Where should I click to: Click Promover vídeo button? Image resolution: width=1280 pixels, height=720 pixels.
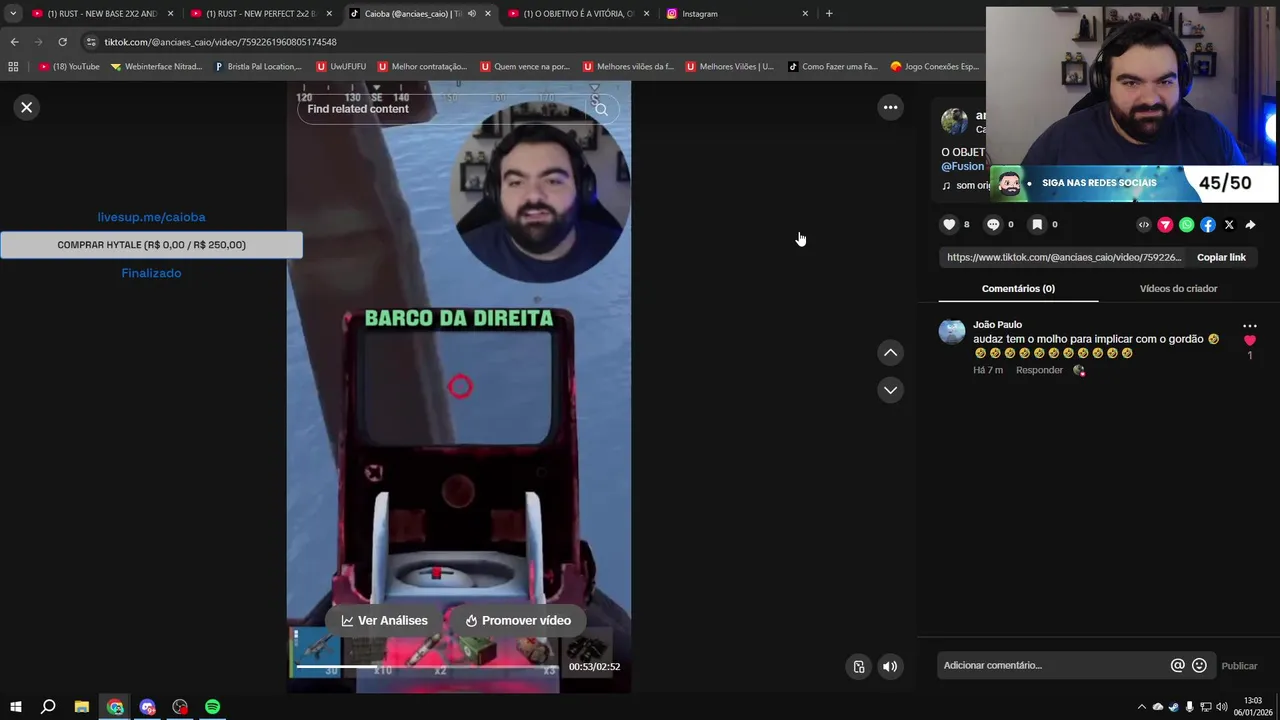(518, 620)
